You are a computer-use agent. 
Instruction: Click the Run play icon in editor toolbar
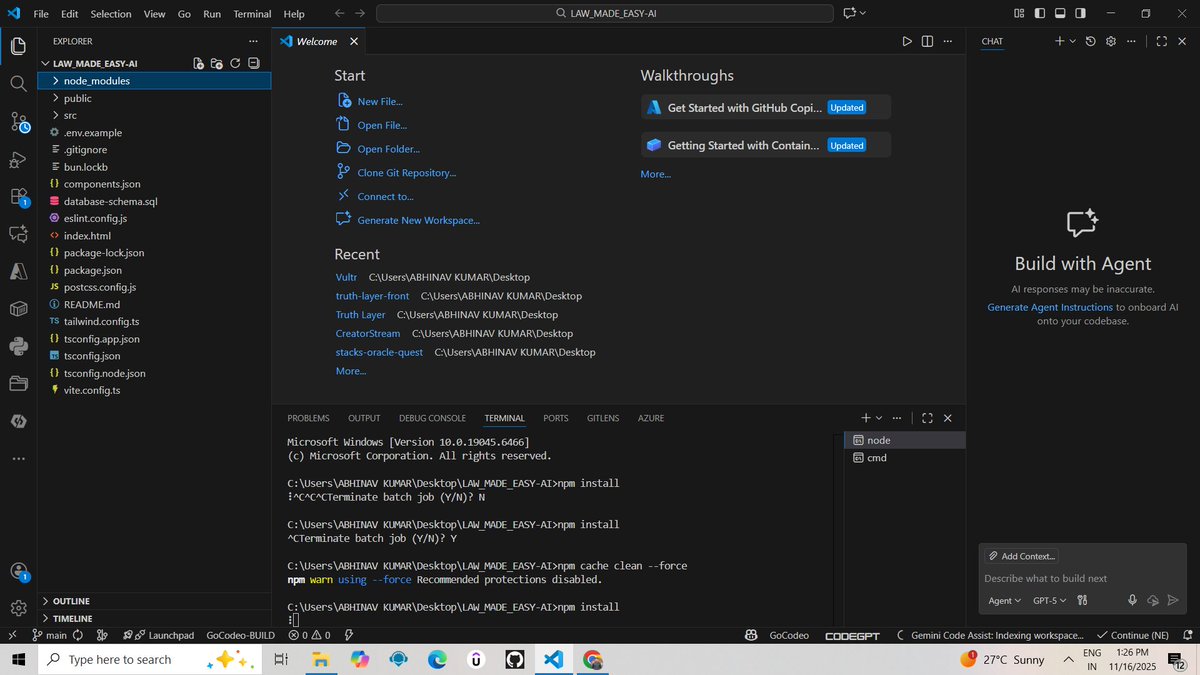[907, 41]
